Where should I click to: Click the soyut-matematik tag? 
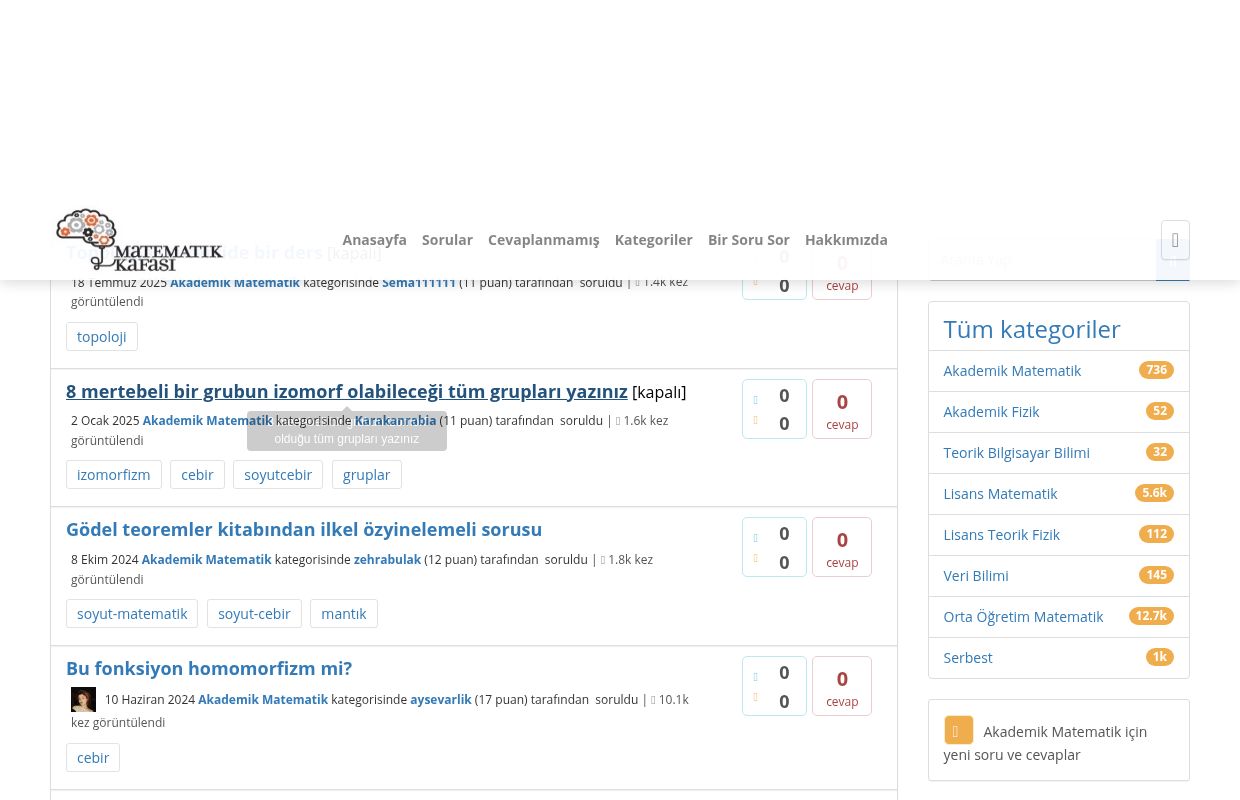132,613
